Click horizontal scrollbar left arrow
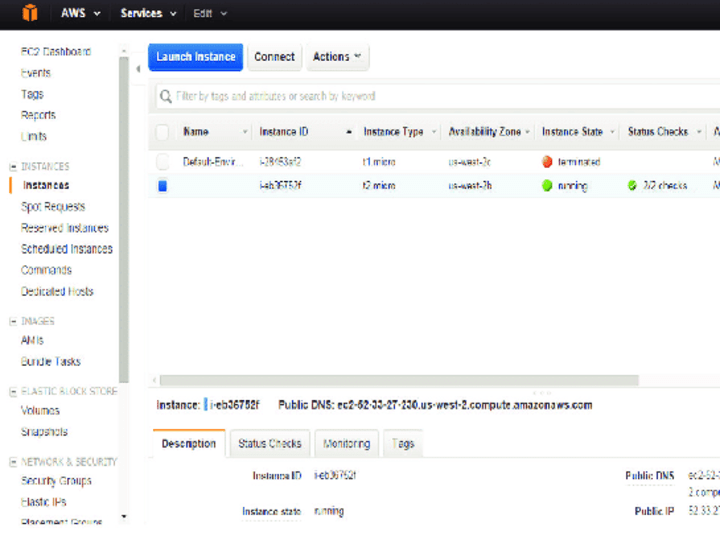The width and height of the screenshot is (720, 540). point(155,380)
